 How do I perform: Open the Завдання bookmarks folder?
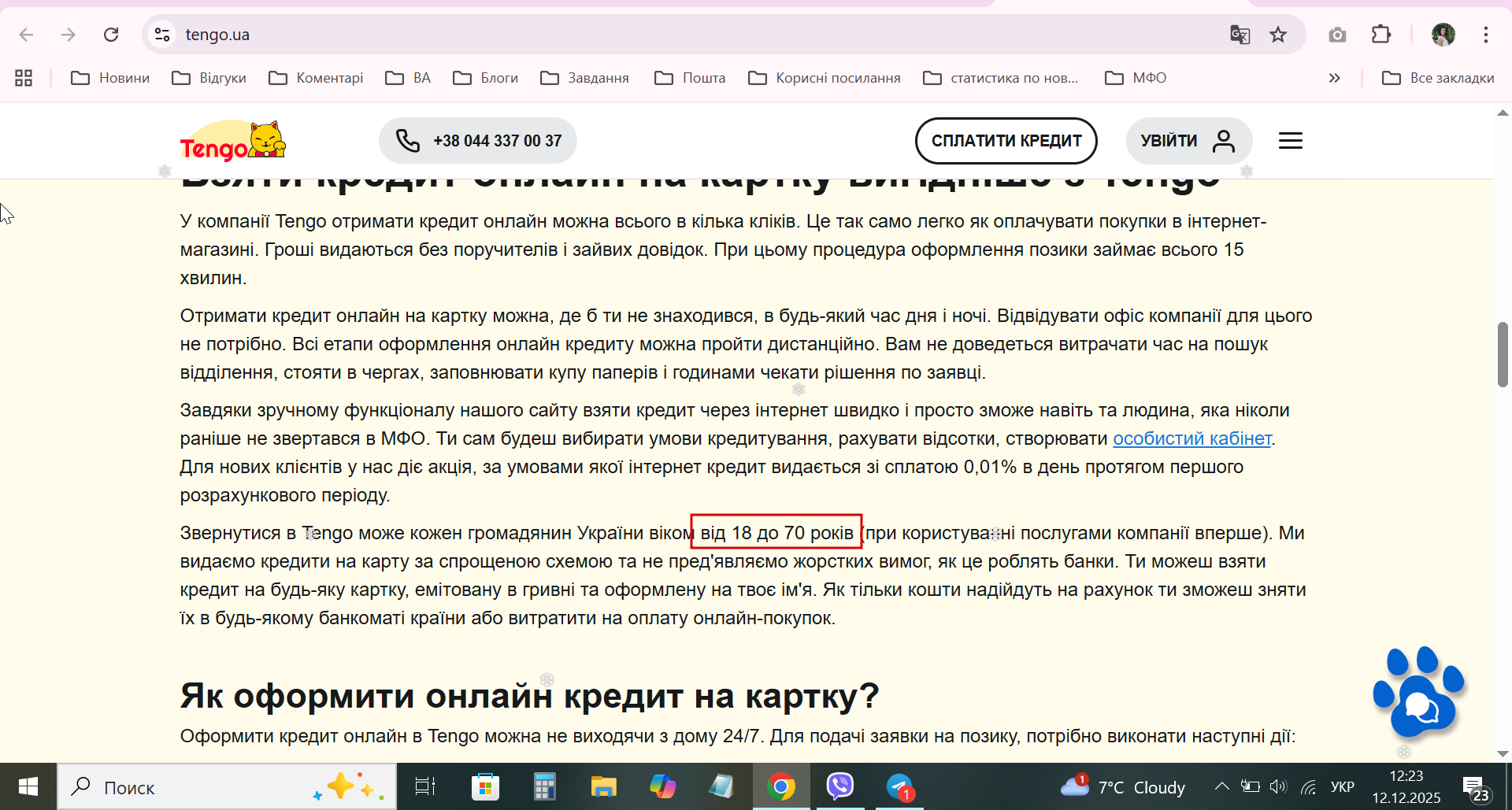coord(585,78)
